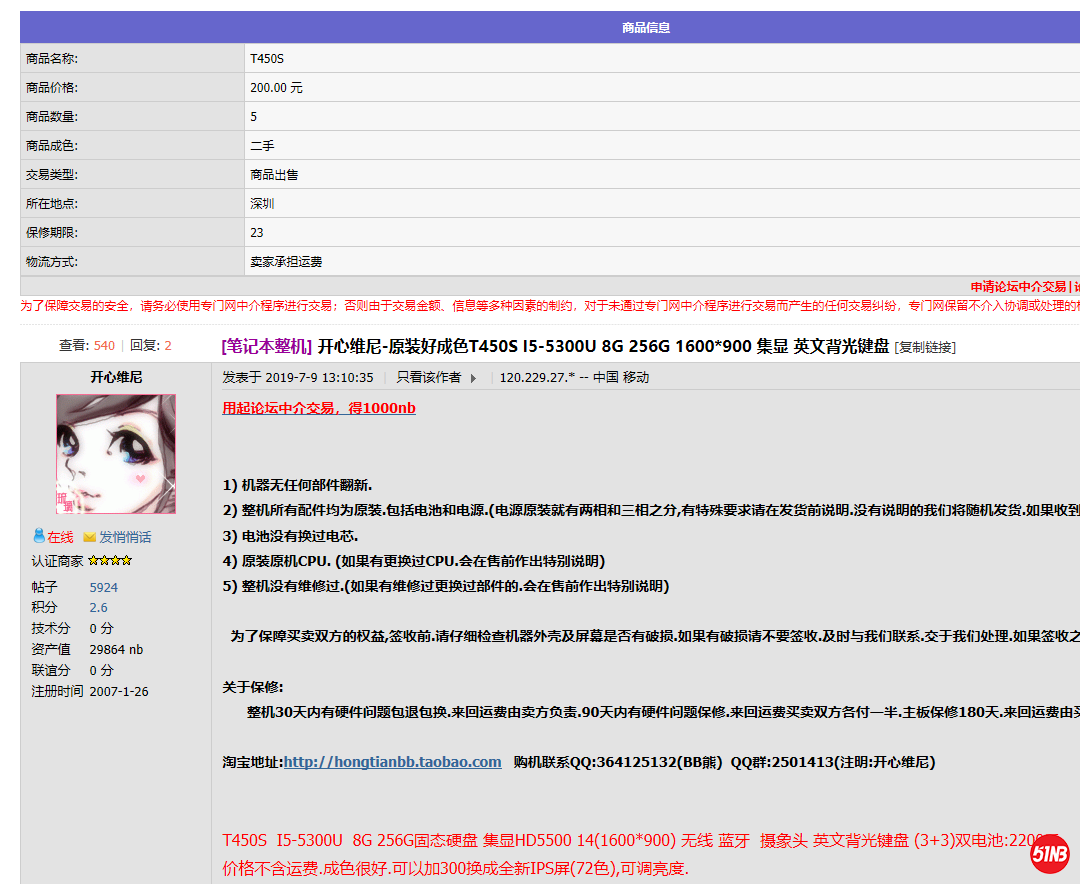
Task: Expand the arrow next to 只看该作者
Action: point(473,378)
